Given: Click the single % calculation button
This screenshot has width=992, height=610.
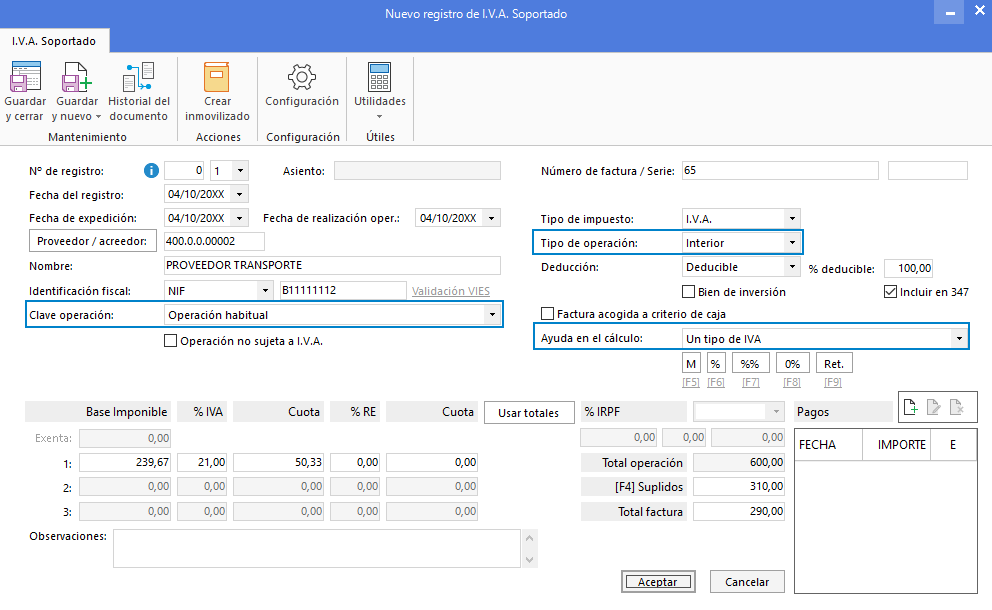Looking at the screenshot, I should [716, 364].
